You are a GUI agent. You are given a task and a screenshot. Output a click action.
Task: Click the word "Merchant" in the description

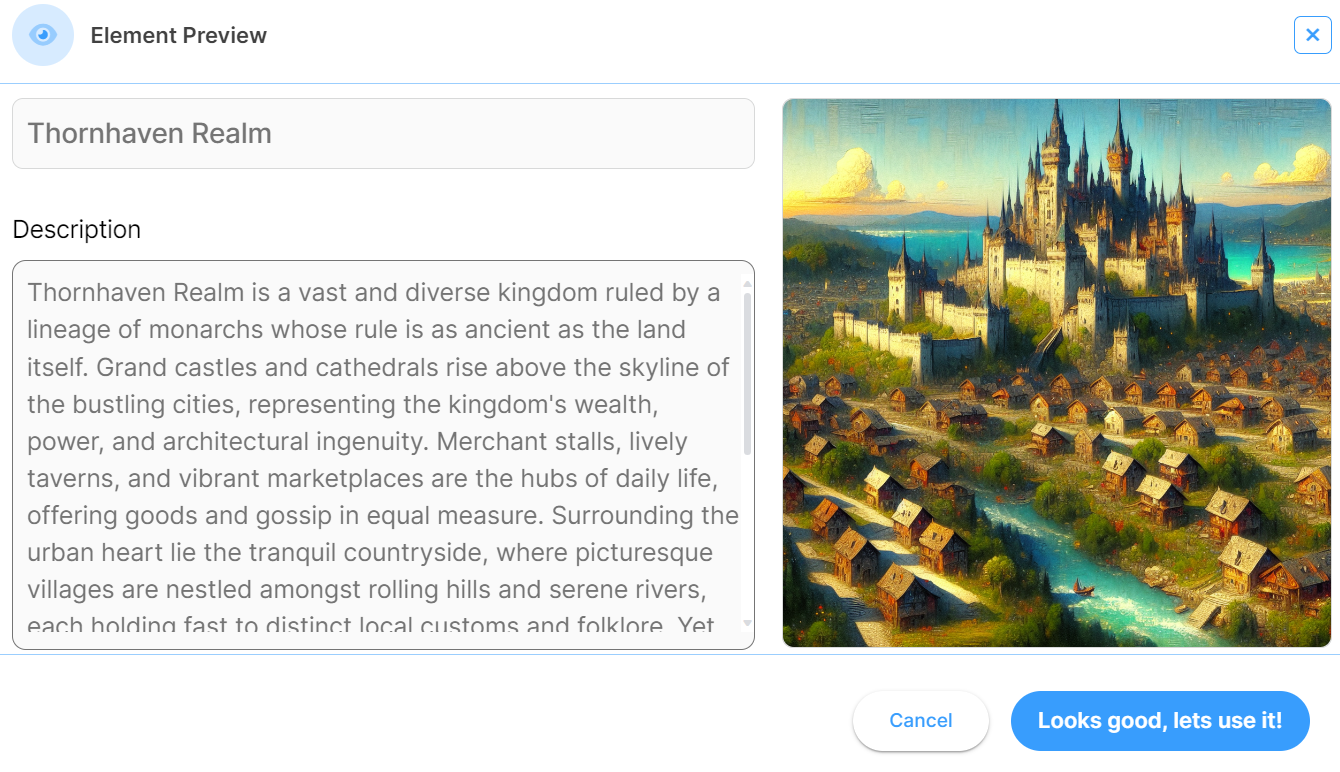tap(484, 442)
